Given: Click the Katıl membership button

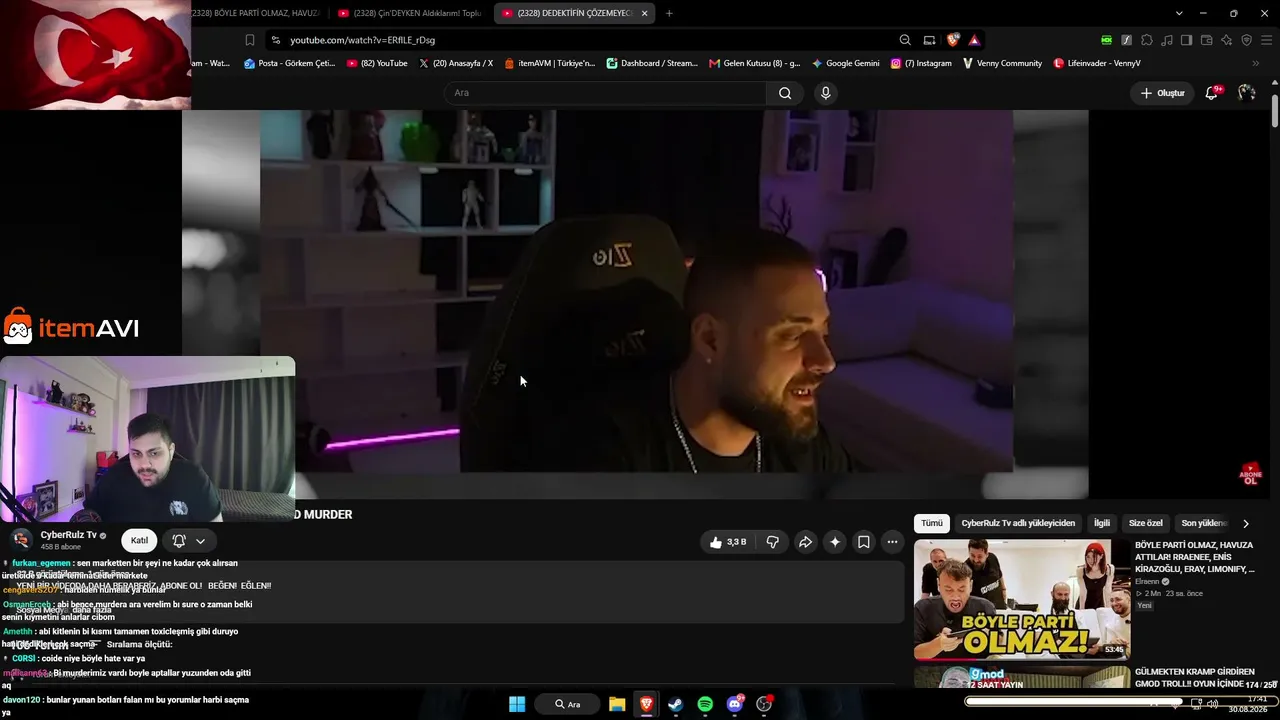Looking at the screenshot, I should tap(139, 541).
